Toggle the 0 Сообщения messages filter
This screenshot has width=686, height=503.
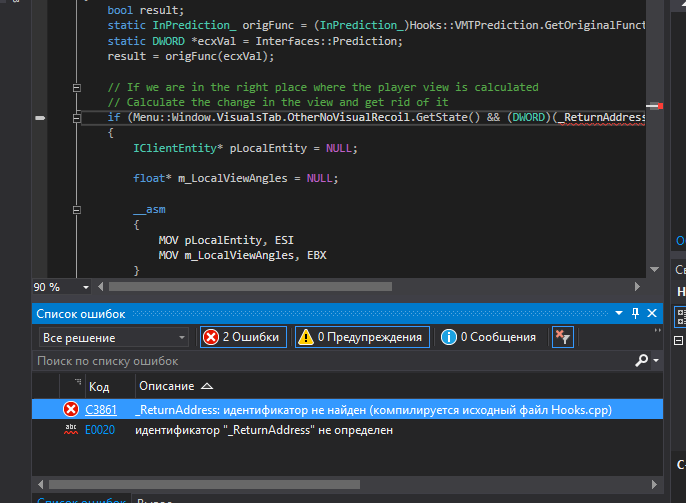click(488, 337)
